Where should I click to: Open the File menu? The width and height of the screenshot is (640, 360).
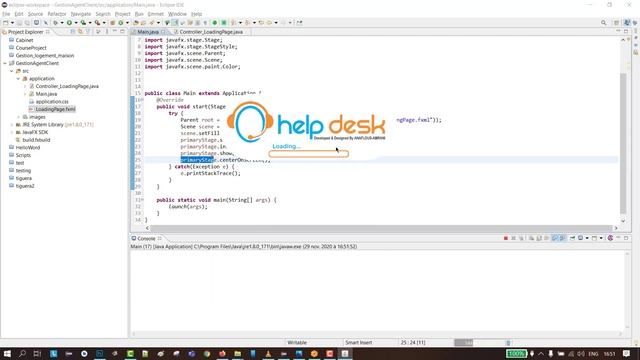pyautogui.click(x=6, y=14)
